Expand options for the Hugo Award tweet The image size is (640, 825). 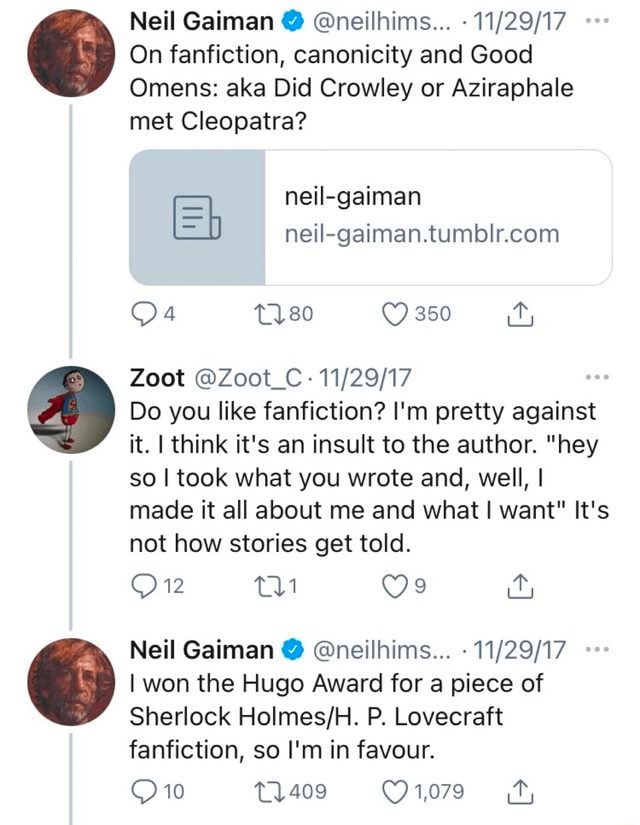[596, 651]
